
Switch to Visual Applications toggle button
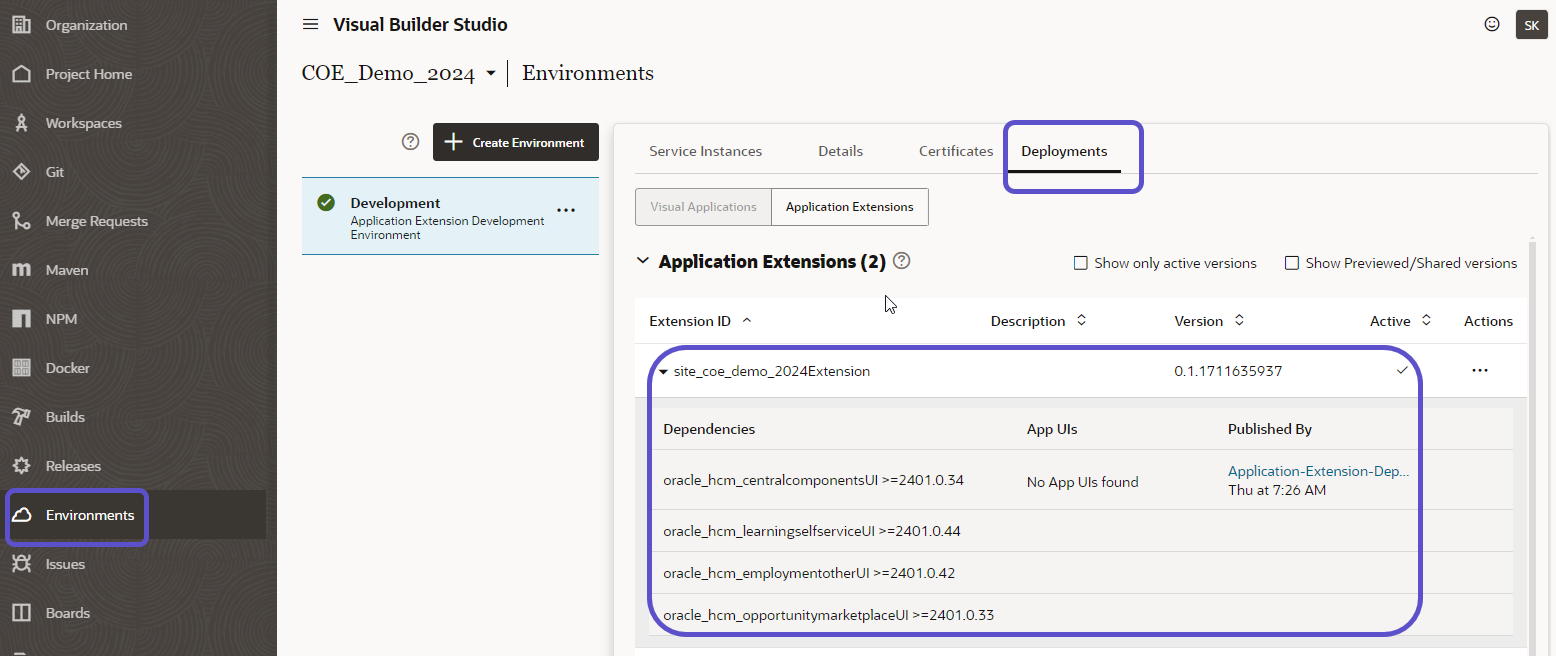pos(703,207)
